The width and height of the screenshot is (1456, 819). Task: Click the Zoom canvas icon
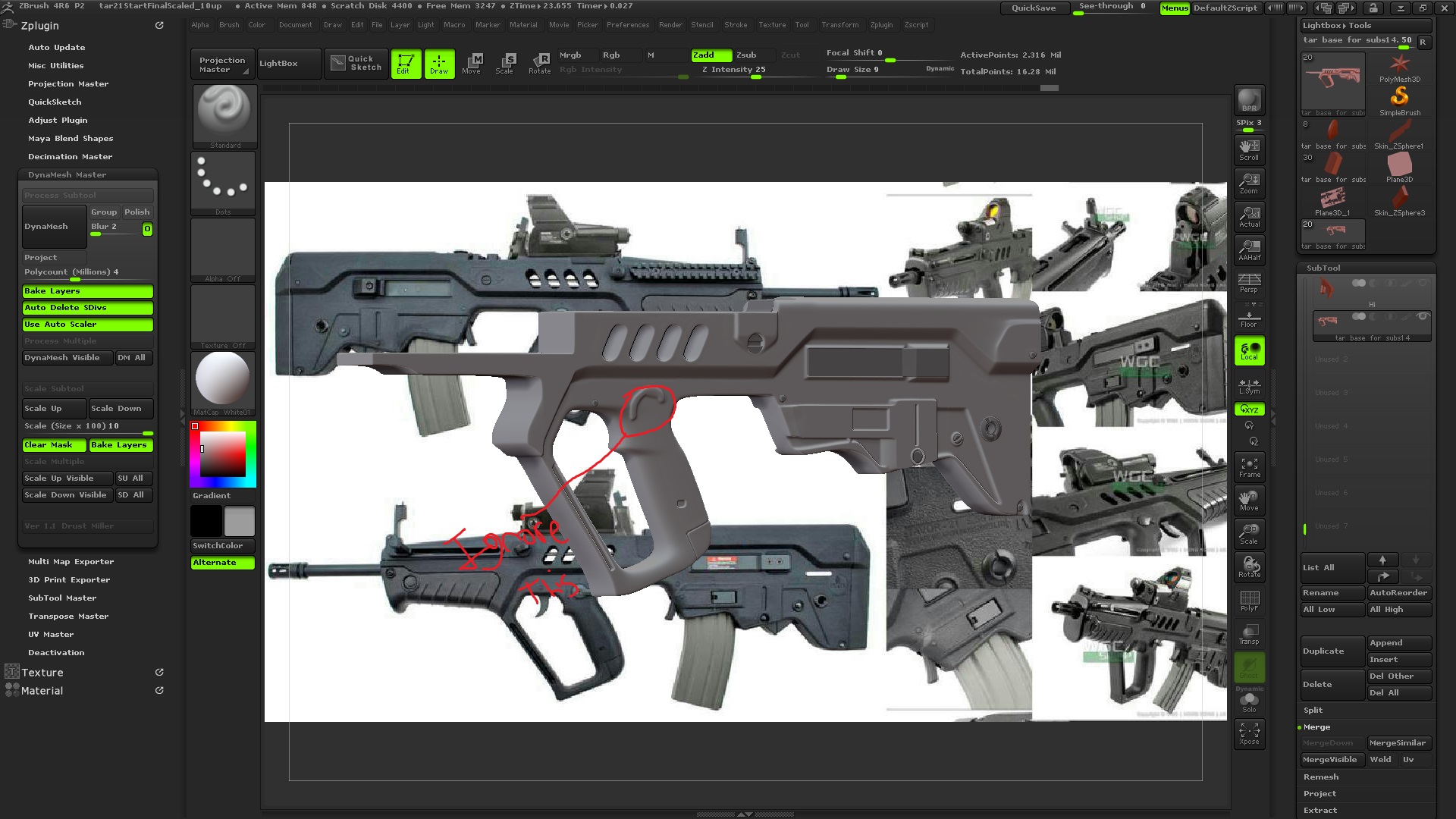point(1249,183)
